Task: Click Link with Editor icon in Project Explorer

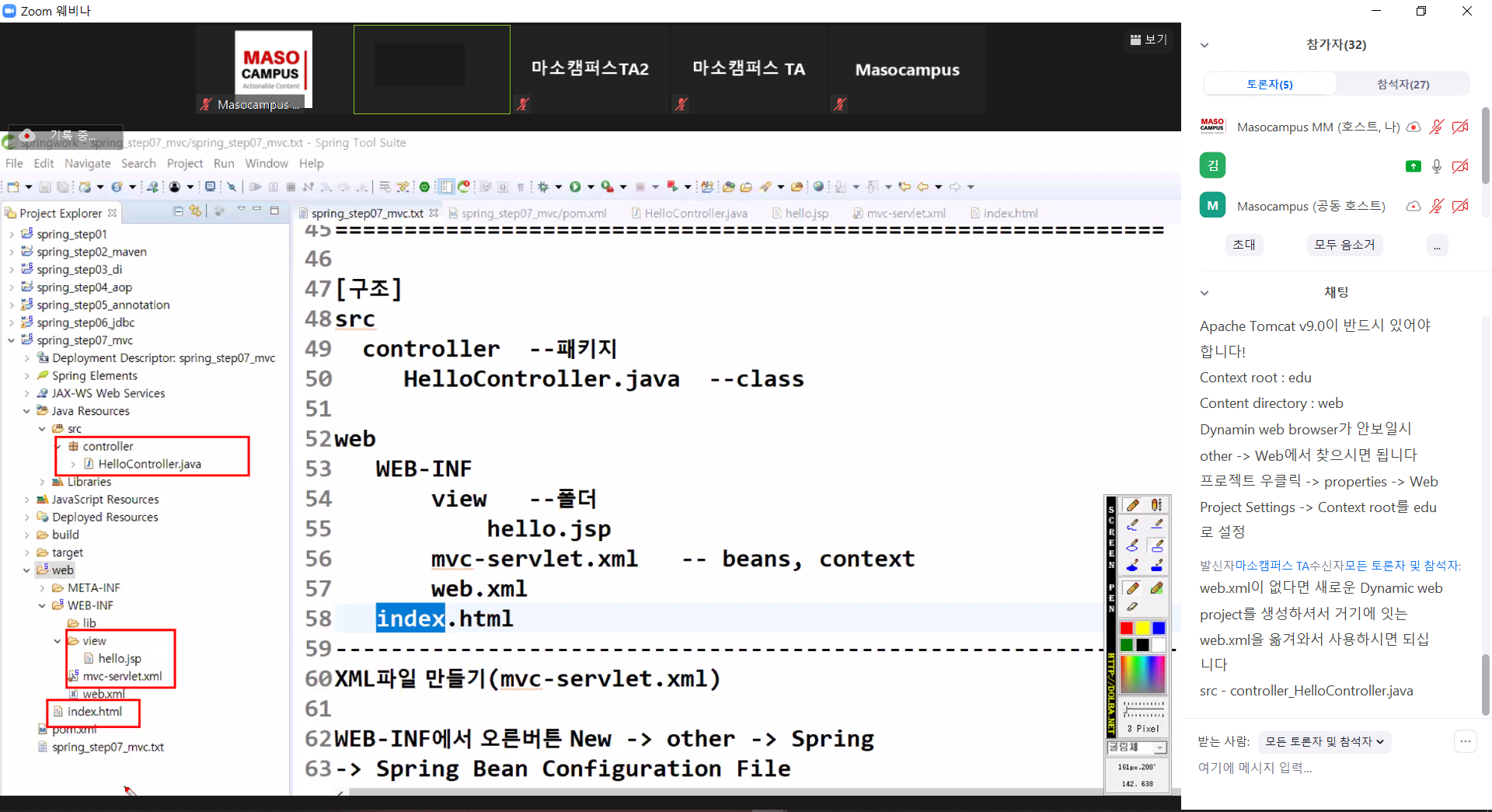Action: click(195, 211)
